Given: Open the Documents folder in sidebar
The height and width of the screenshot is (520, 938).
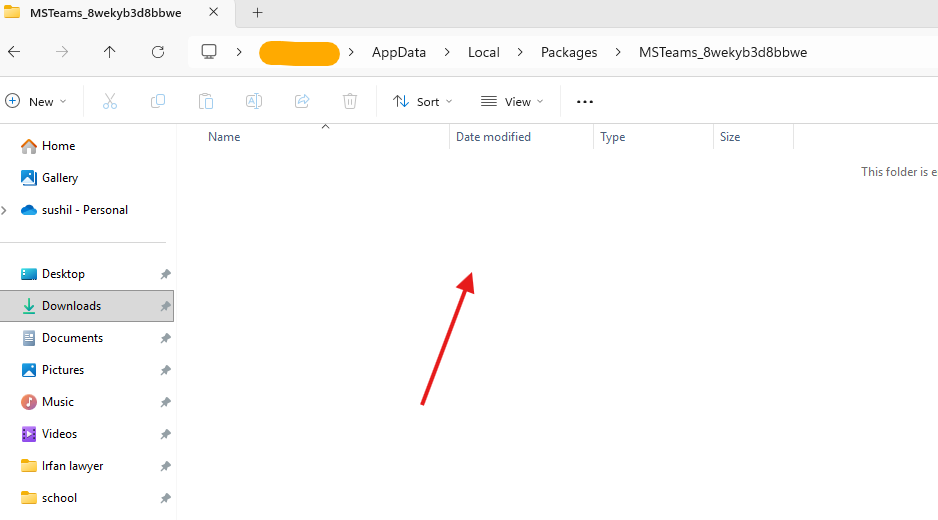Looking at the screenshot, I should point(72,338).
